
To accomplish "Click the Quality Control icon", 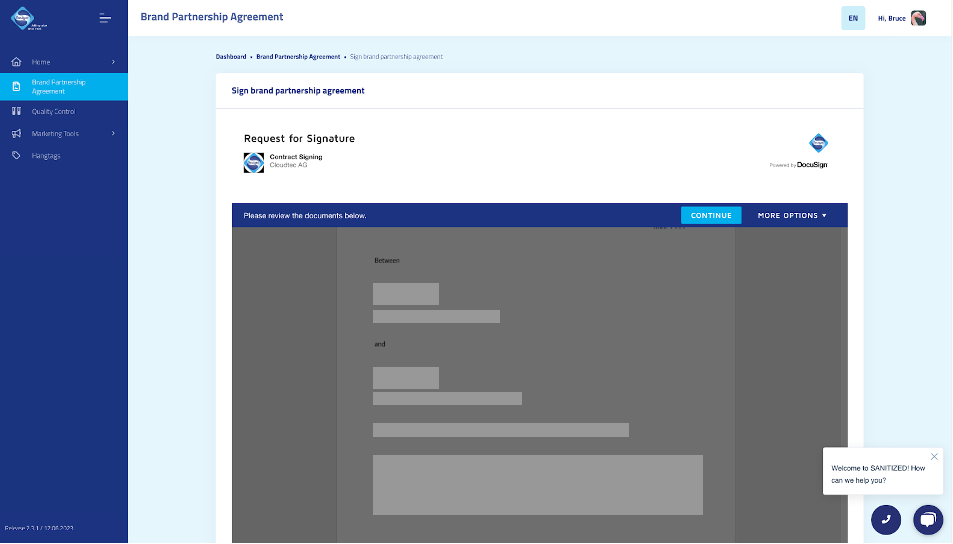I will [16, 111].
